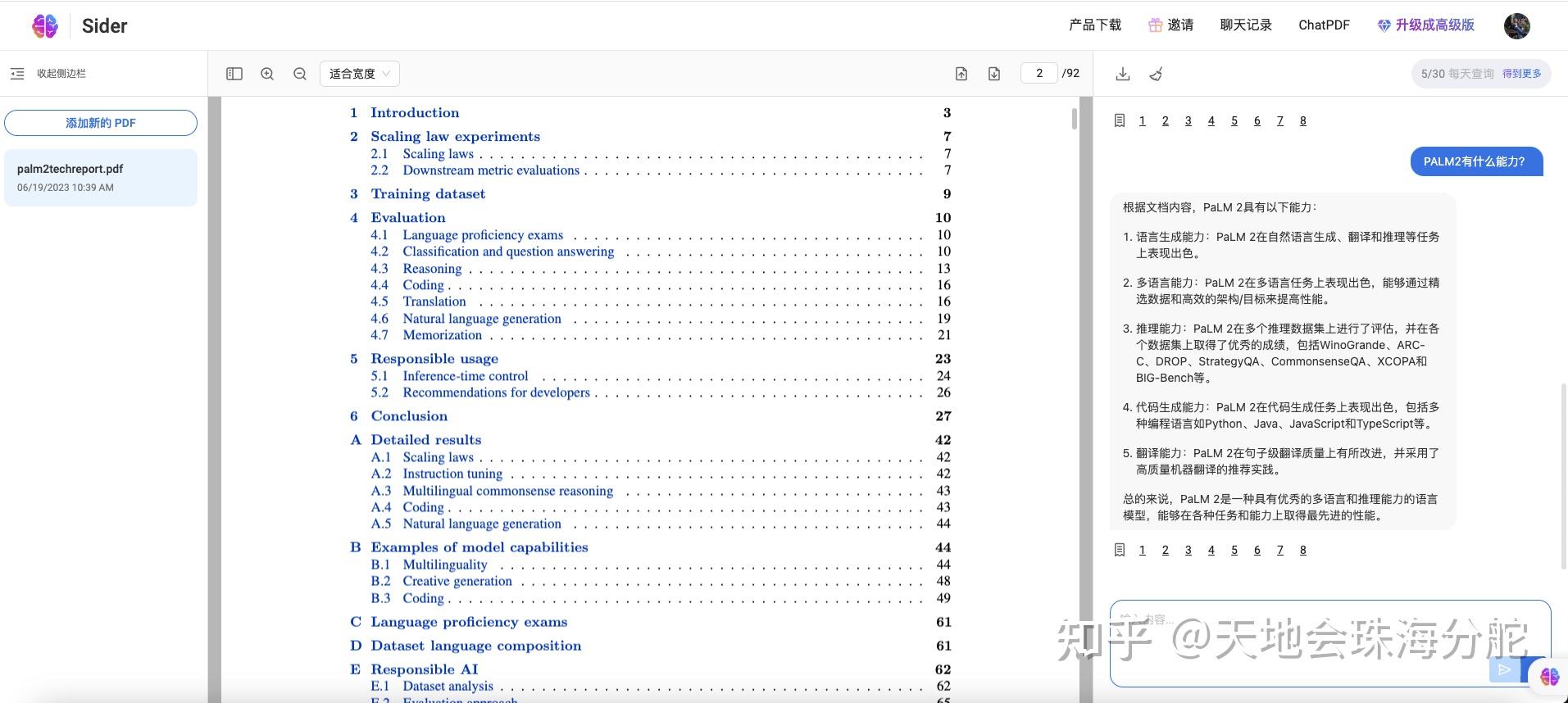Click page reference 6 below the answer
The image size is (1568, 703).
1257,551
